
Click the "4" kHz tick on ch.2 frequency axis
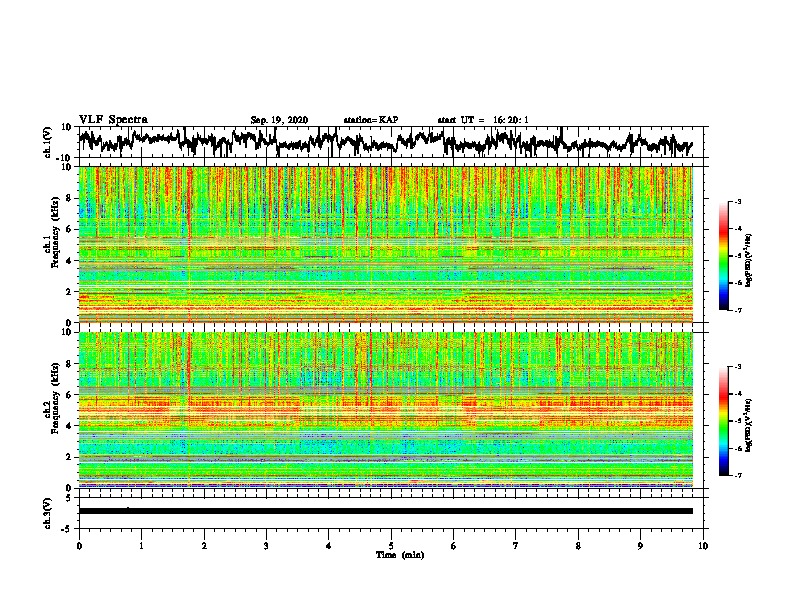(69, 426)
